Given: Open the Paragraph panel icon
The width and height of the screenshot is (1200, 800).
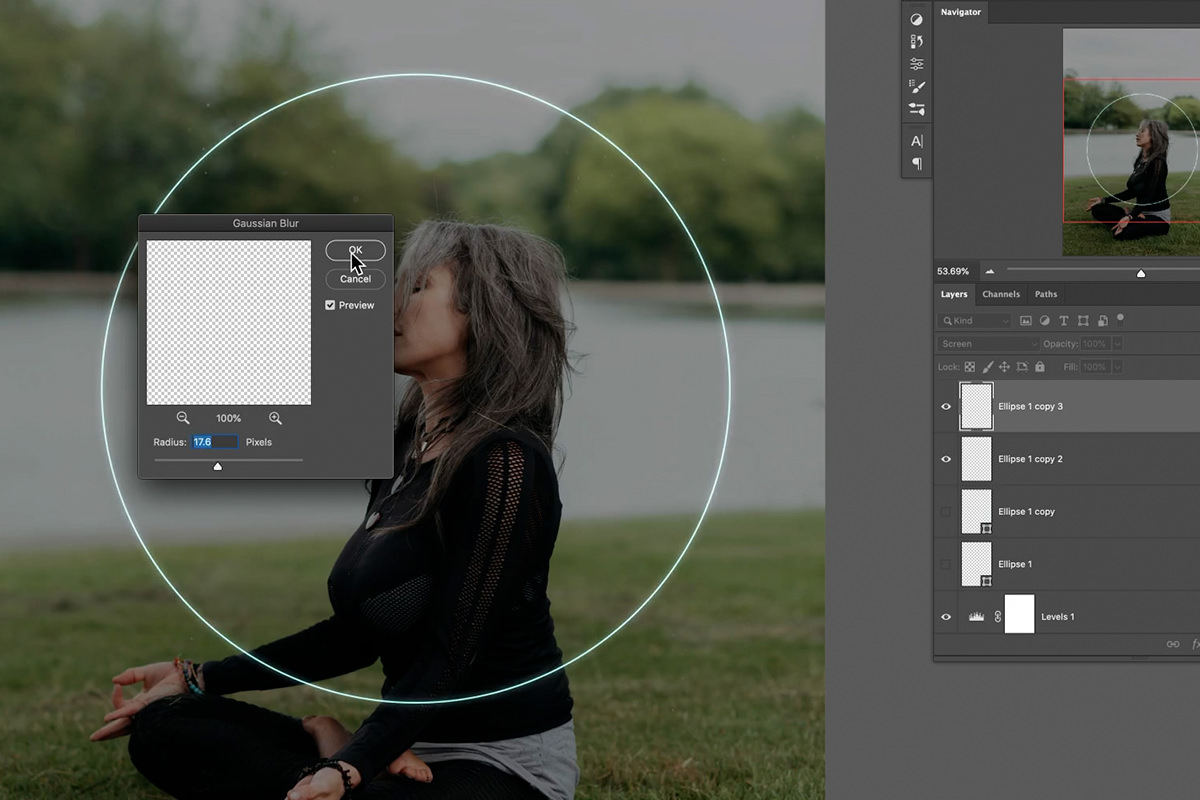Looking at the screenshot, I should coord(917,162).
